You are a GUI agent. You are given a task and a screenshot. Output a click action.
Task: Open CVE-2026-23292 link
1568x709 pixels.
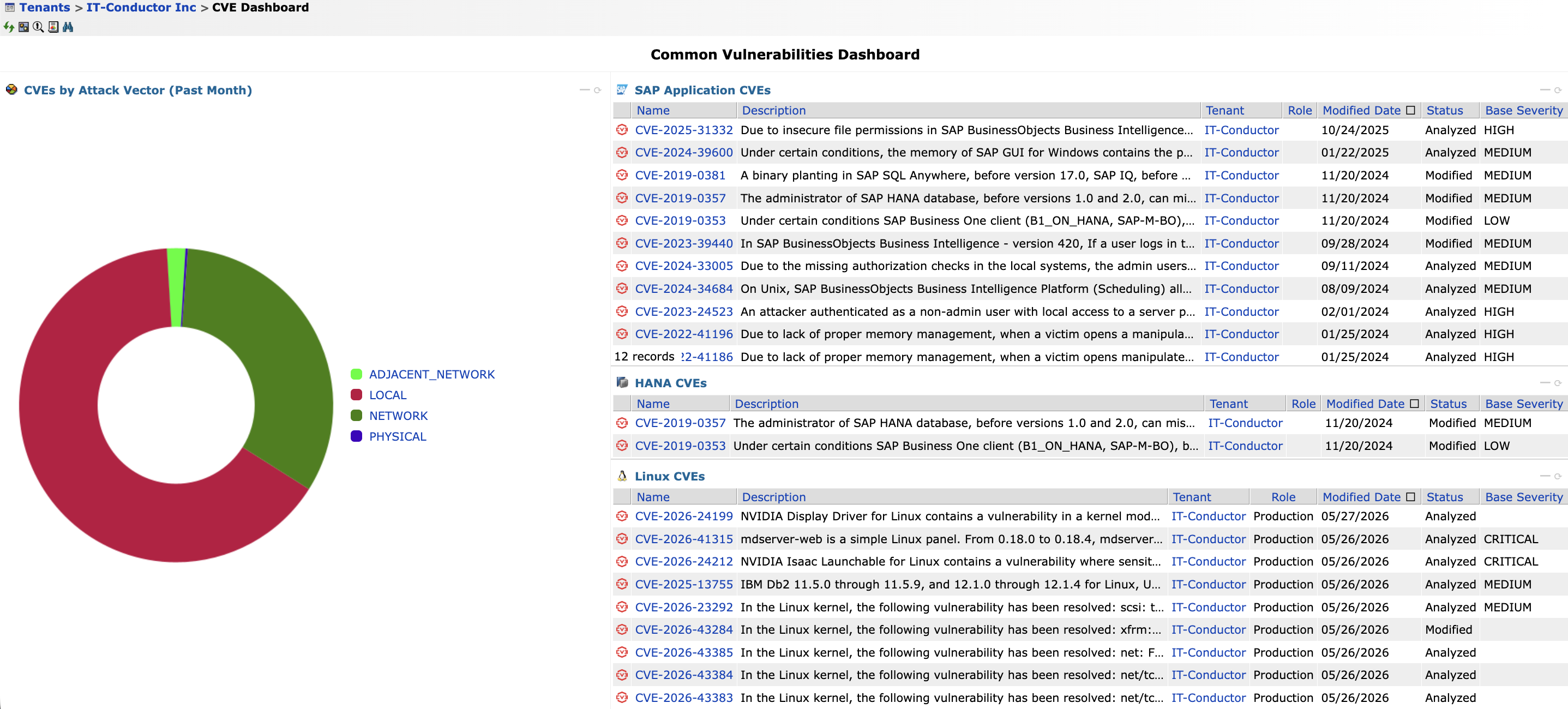pyautogui.click(x=683, y=607)
